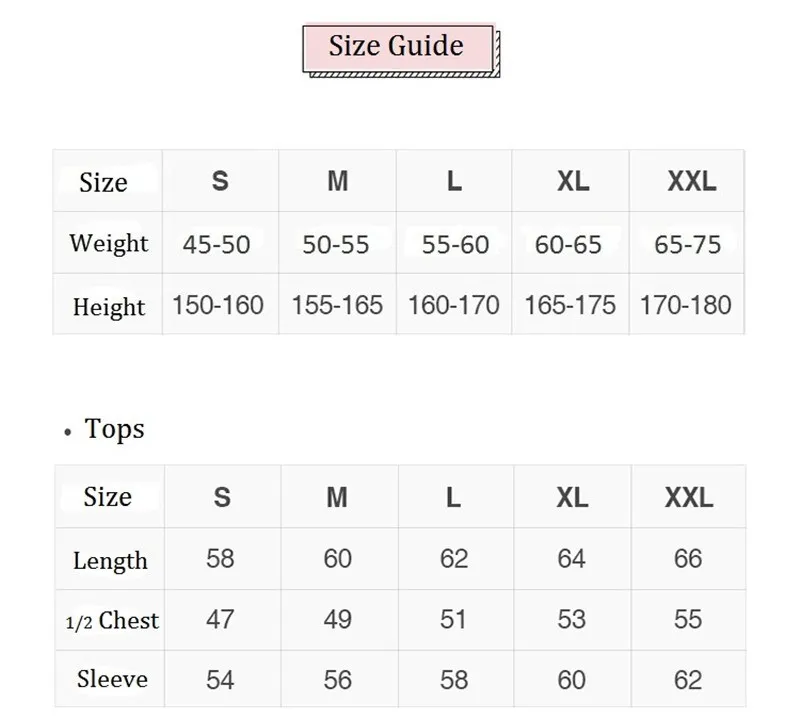
Task: Select chest value 51
Action: point(453,620)
